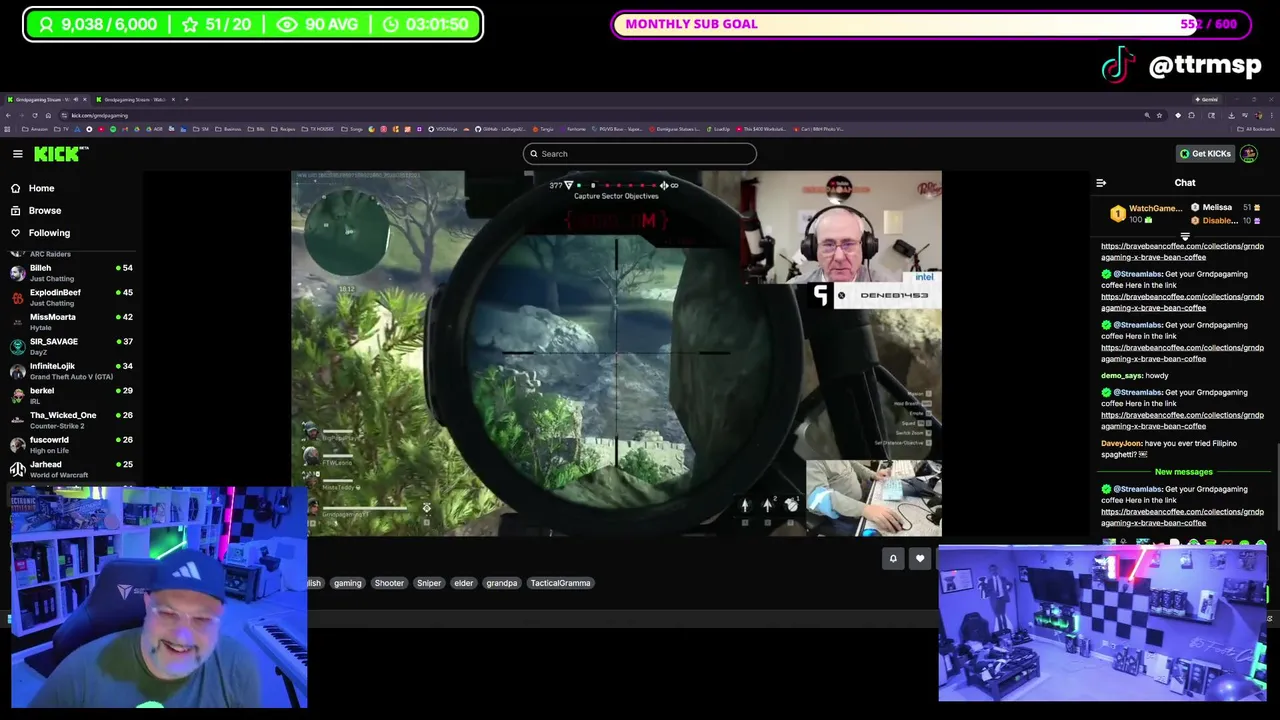Collapse the Chat panel with arrow icon

(1101, 183)
